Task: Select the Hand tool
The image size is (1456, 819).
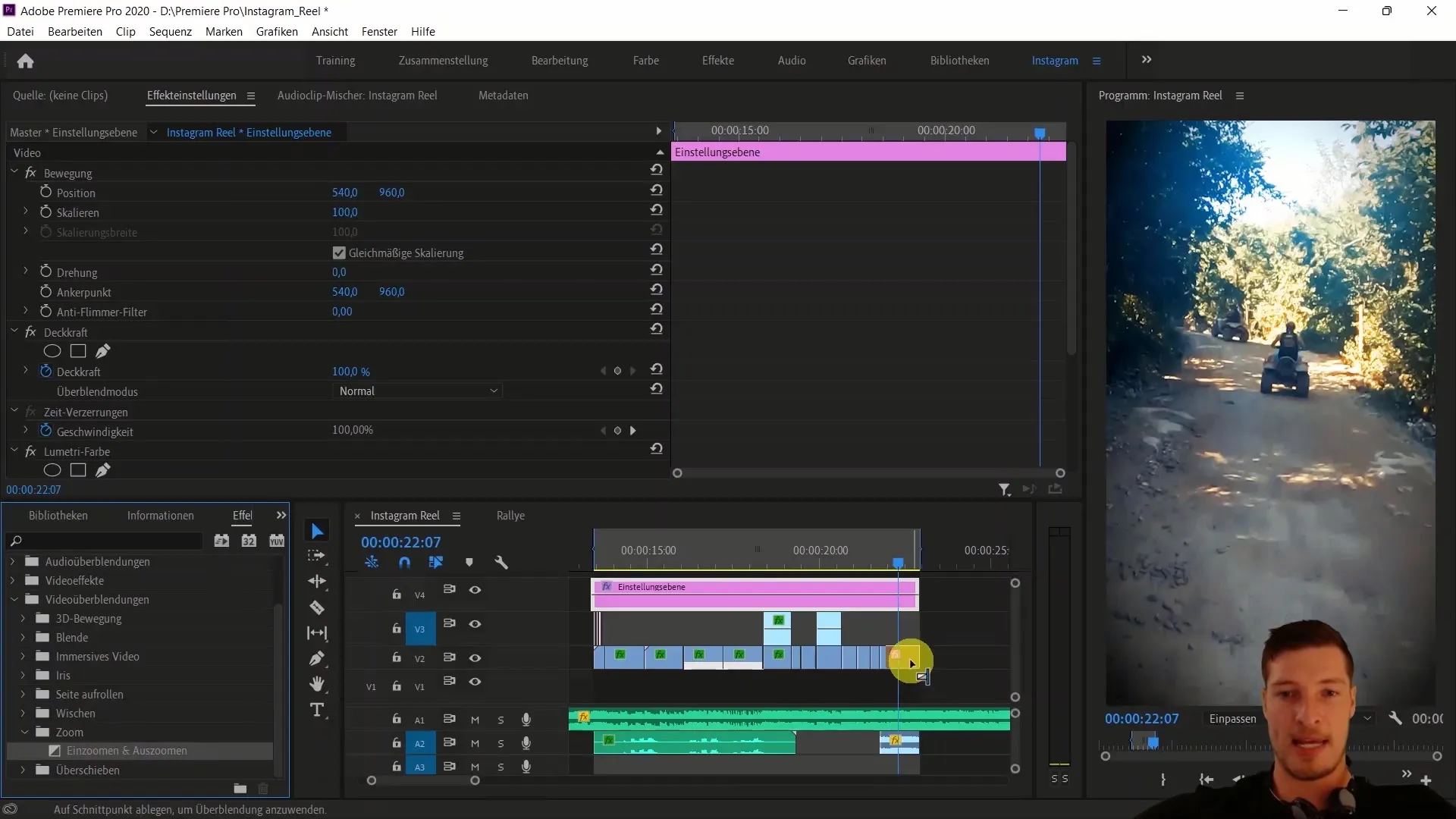Action: click(317, 684)
